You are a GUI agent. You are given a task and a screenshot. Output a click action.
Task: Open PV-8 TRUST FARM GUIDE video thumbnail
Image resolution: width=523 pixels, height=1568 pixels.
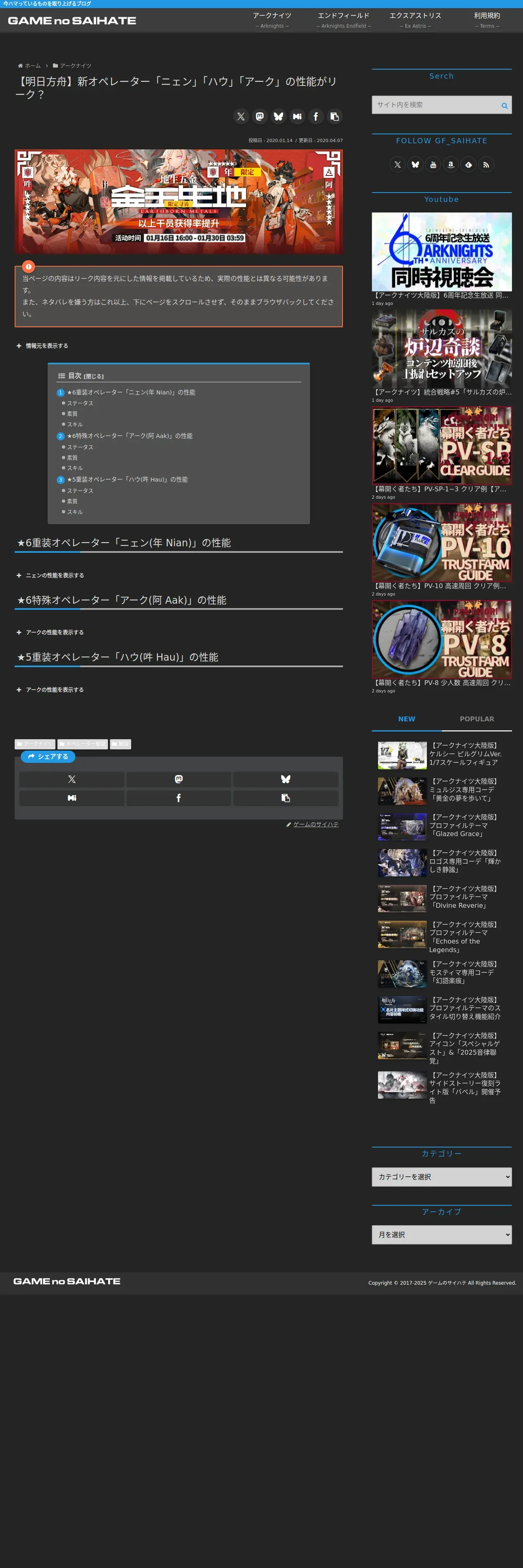(x=442, y=639)
